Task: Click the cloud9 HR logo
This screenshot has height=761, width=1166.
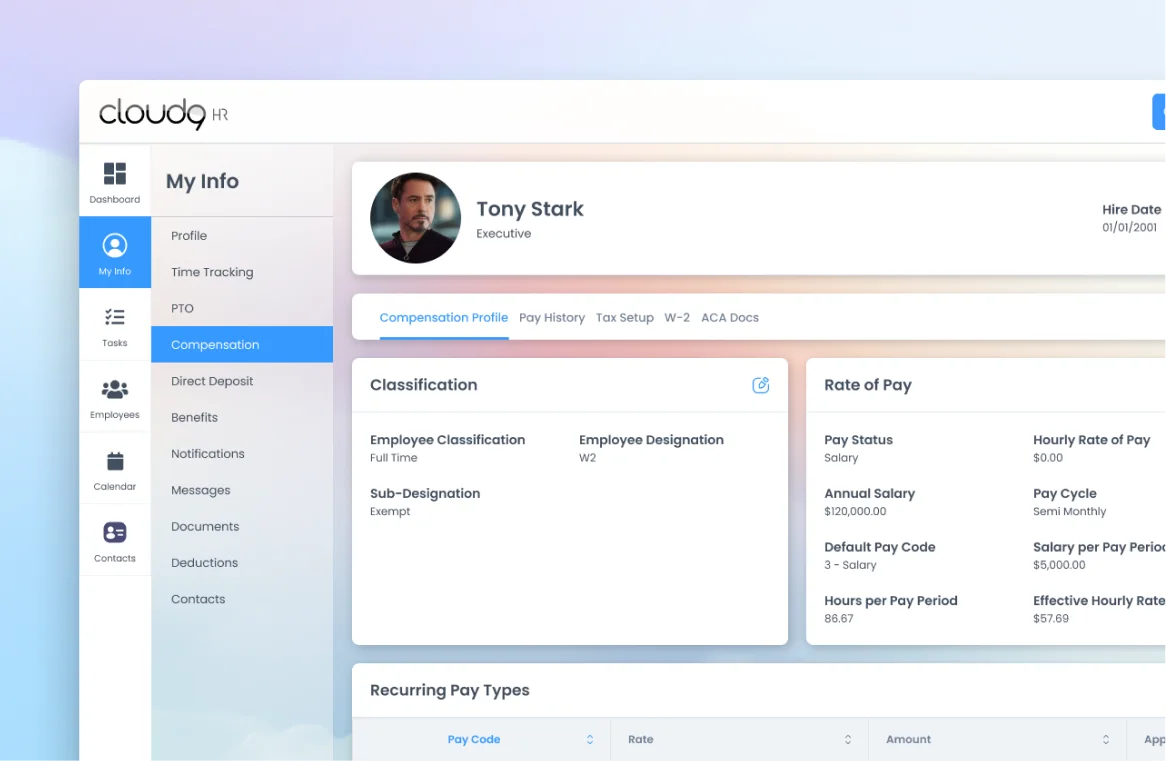Action: [x=164, y=114]
